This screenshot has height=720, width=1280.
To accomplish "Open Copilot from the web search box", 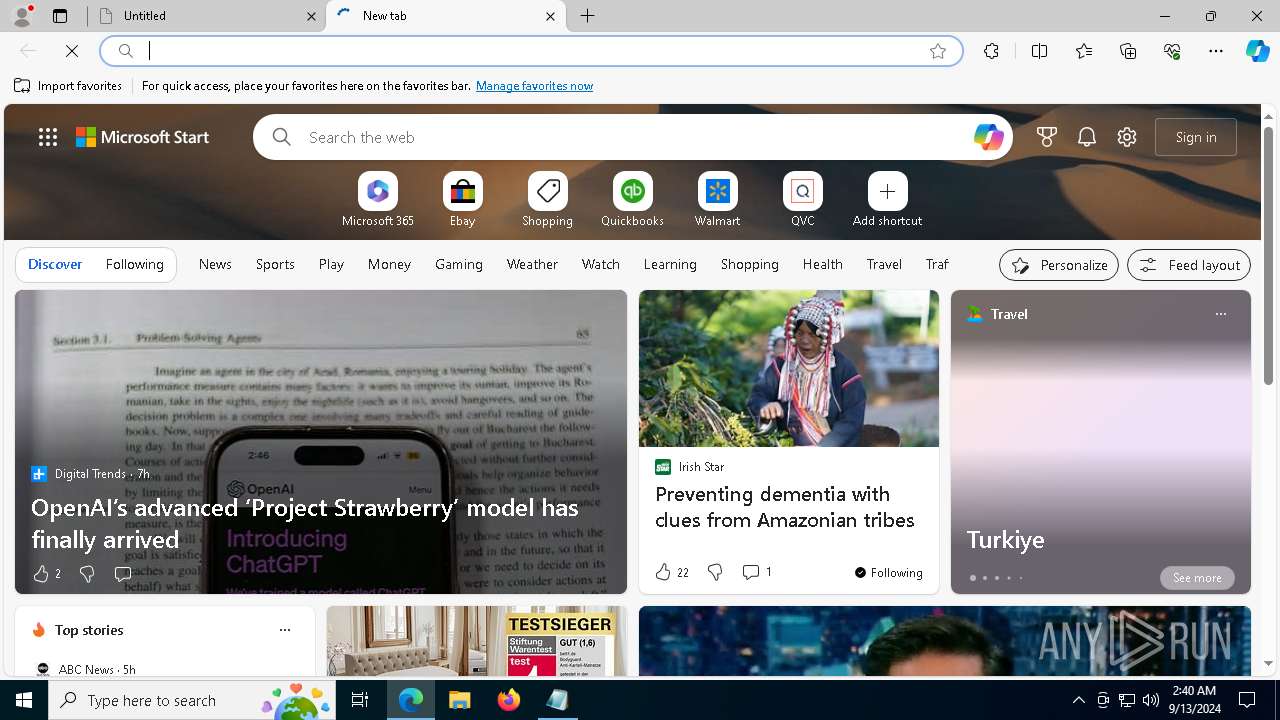I will 988,137.
